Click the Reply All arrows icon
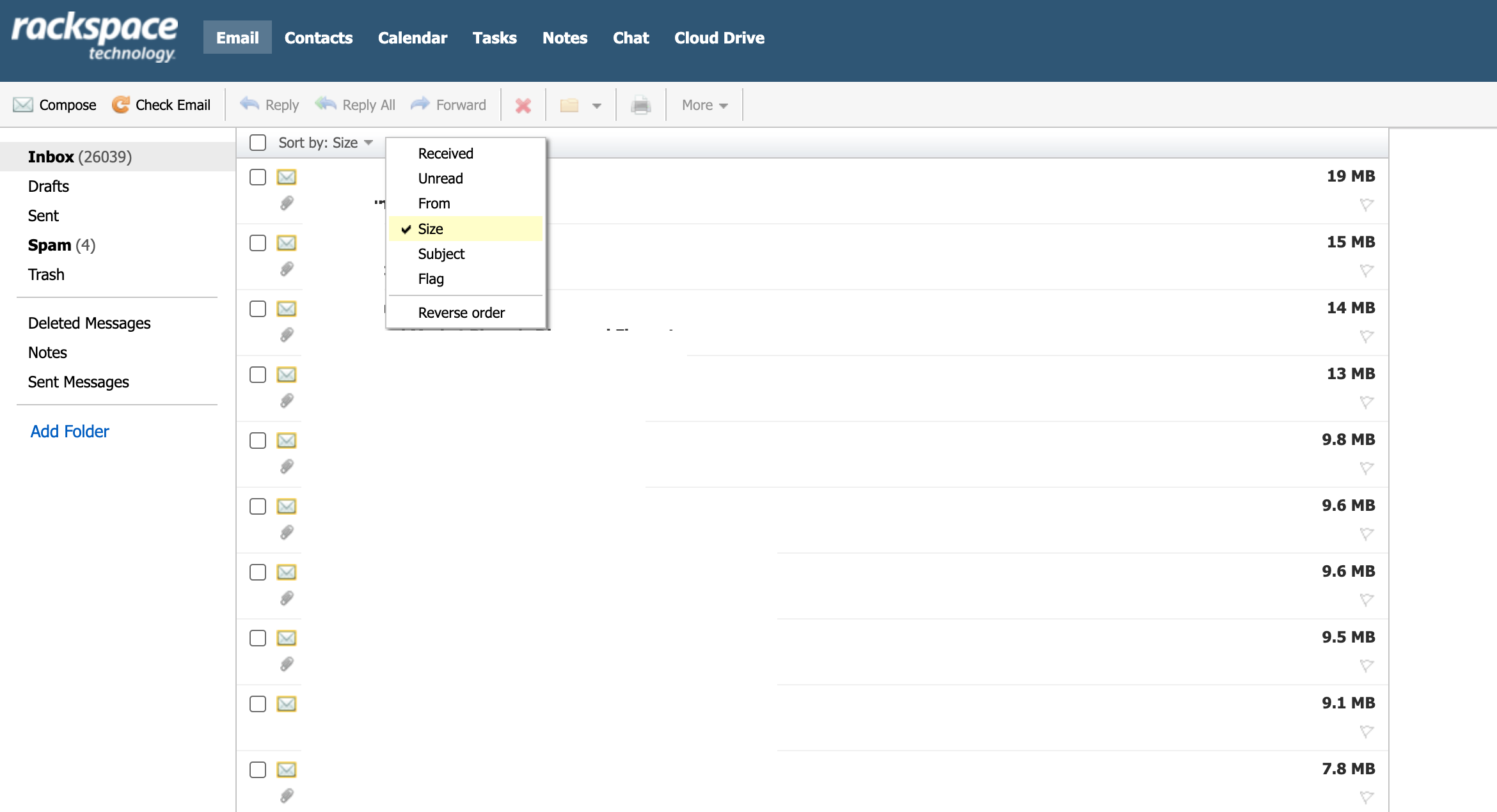 [326, 104]
